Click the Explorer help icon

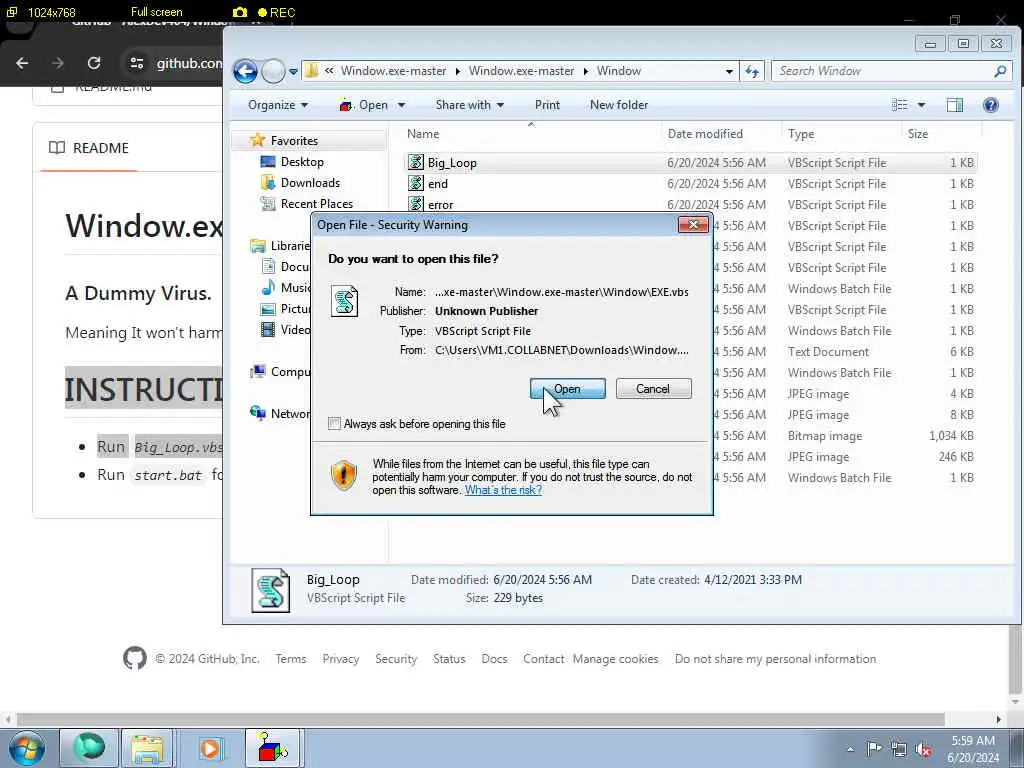click(990, 105)
